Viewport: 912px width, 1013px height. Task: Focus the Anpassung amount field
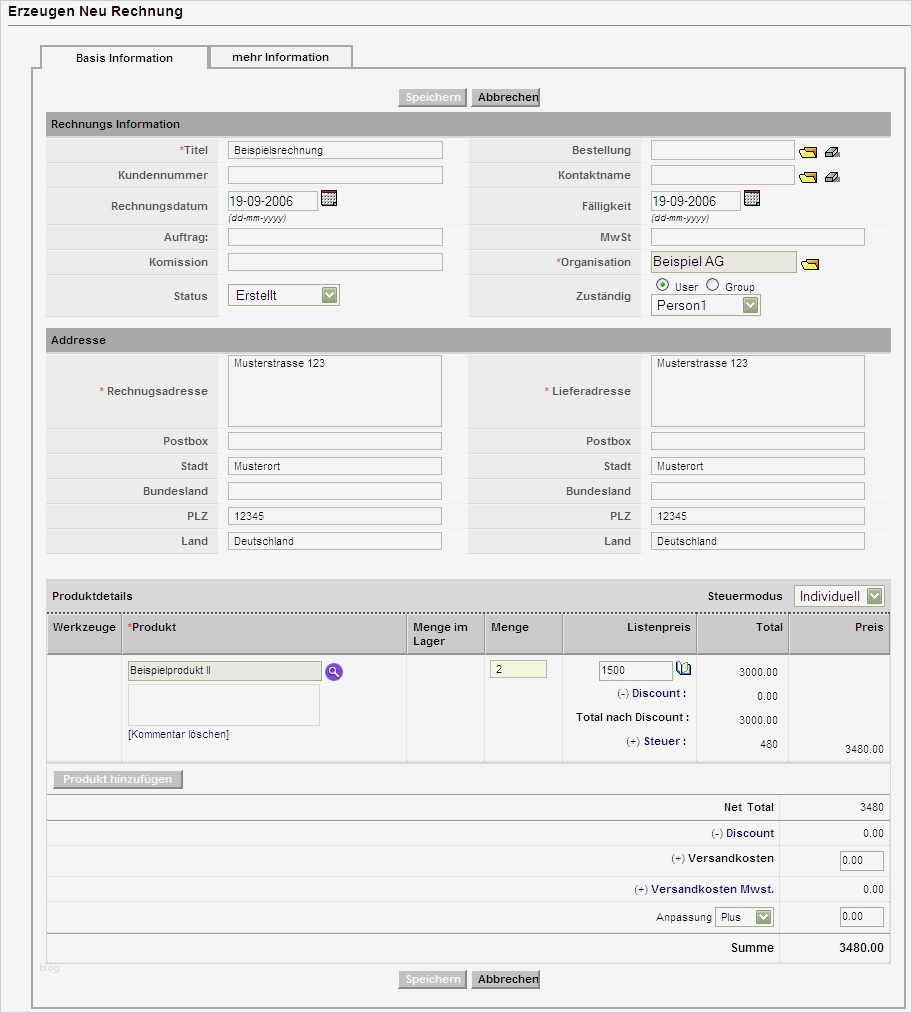pos(862,917)
